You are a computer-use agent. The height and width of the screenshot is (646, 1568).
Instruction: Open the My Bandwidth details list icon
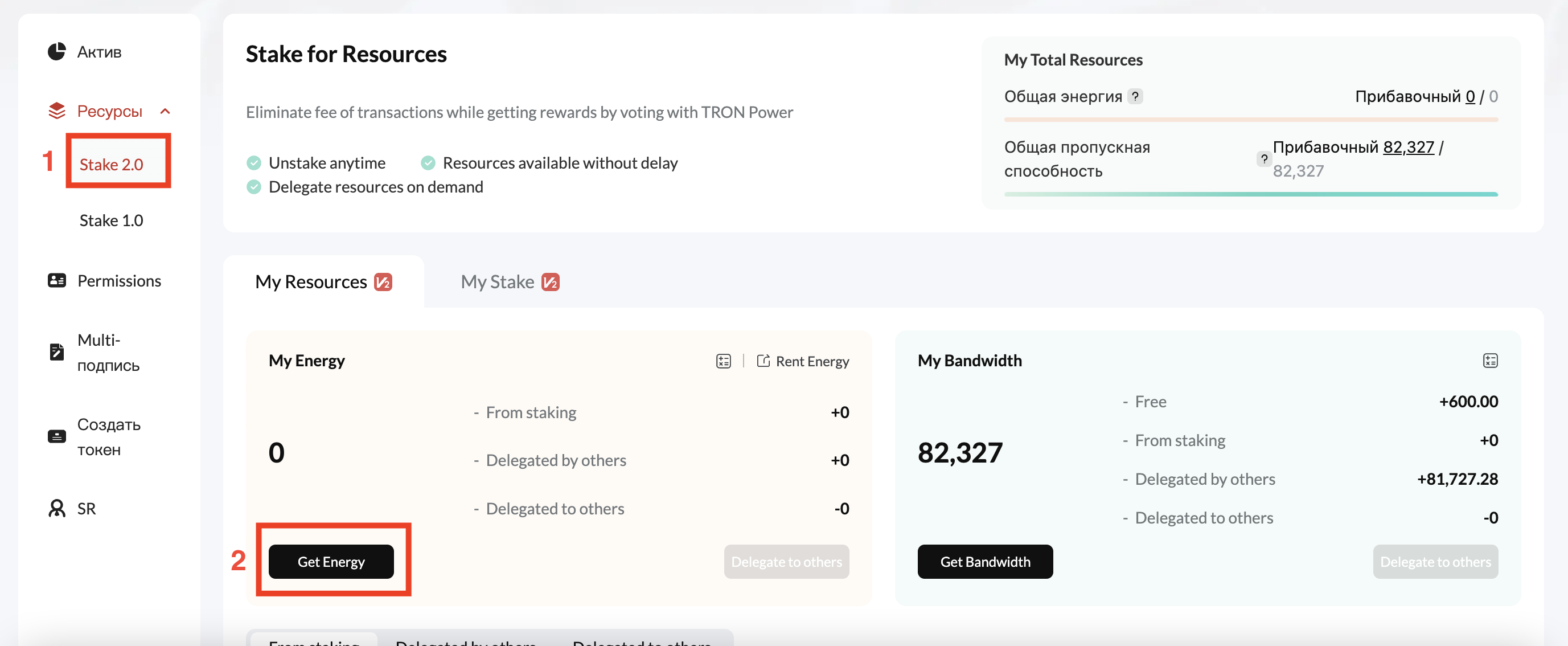tap(1489, 361)
